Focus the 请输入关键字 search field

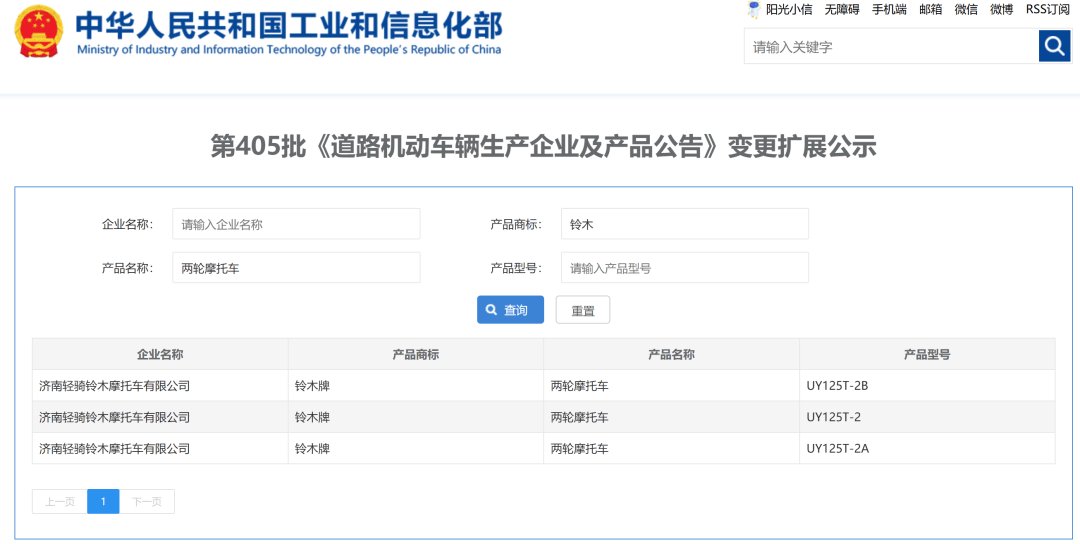click(x=891, y=47)
